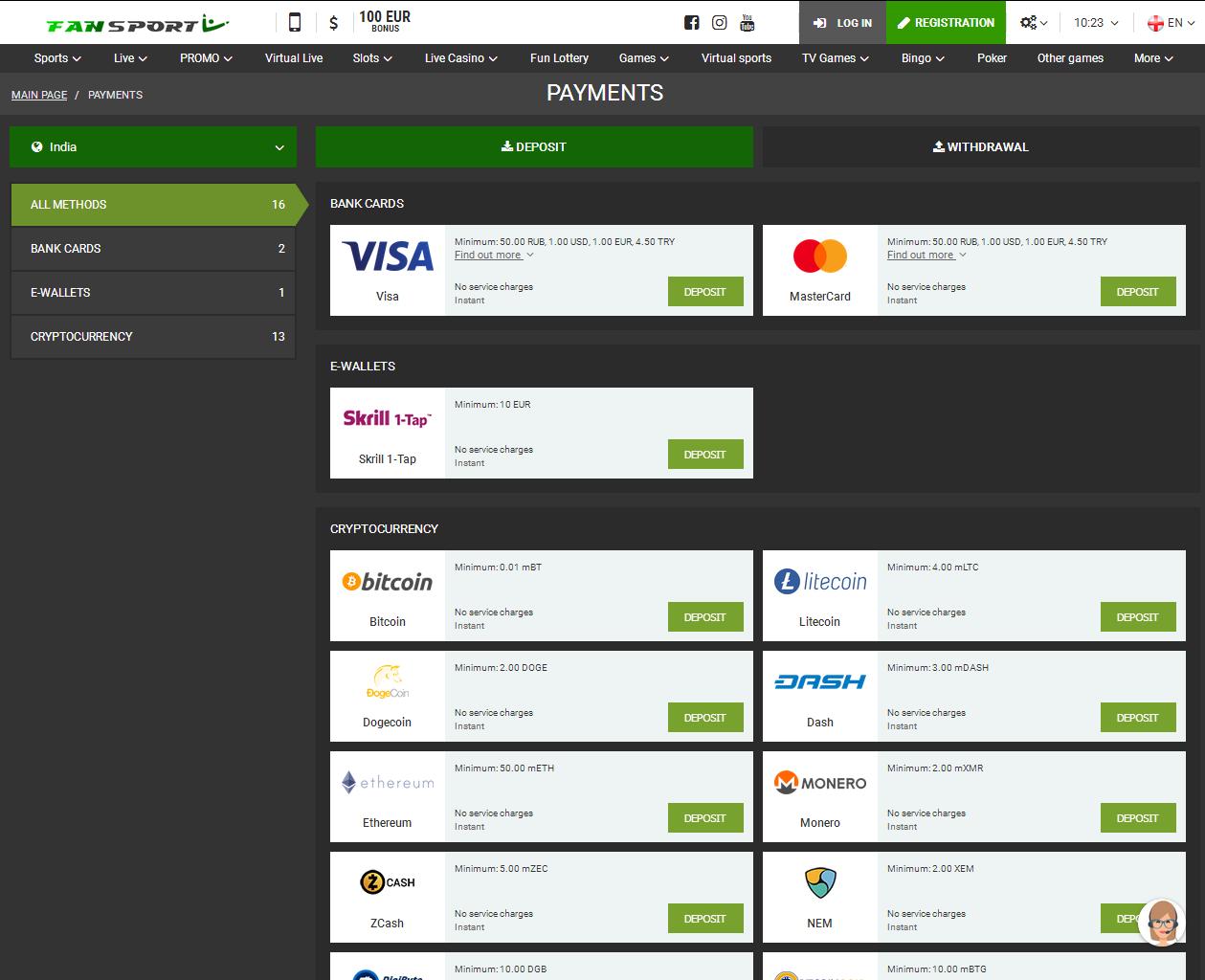Deposit with Ethereum
The image size is (1205, 980).
705,818
